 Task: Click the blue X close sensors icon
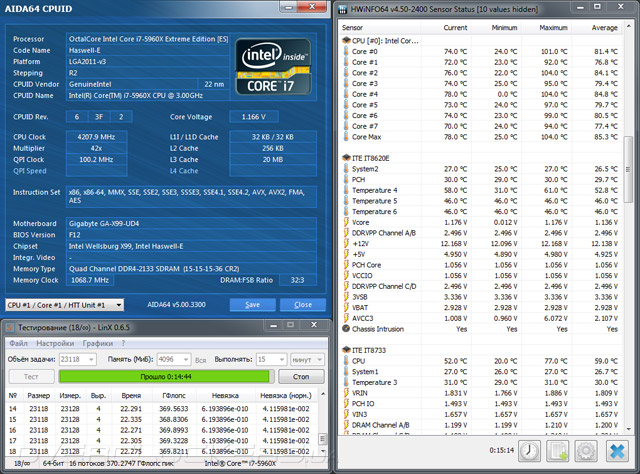coord(617,451)
